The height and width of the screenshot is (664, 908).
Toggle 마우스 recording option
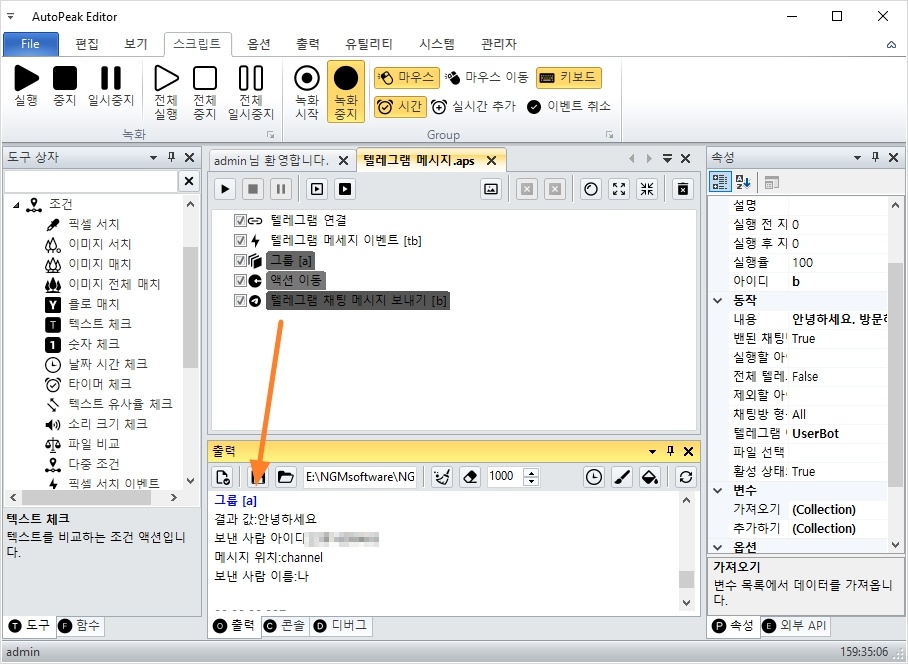[x=407, y=77]
